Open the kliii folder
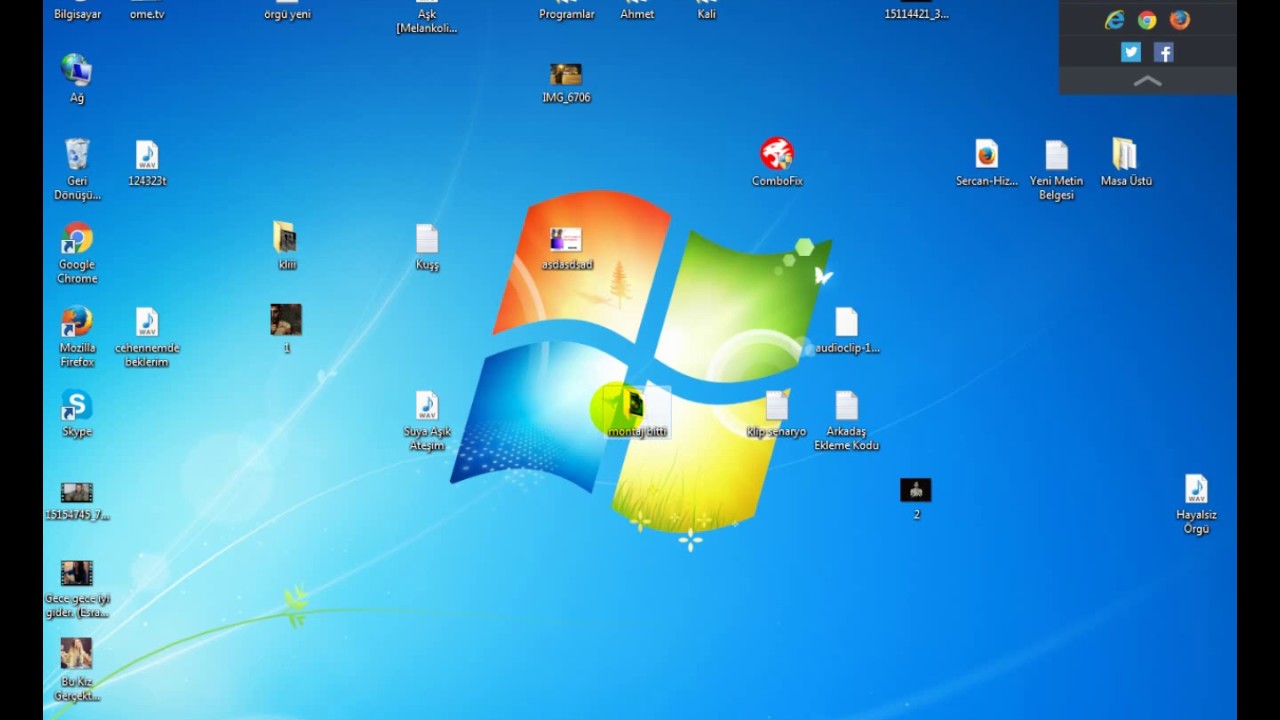The image size is (1280, 720). (x=285, y=238)
